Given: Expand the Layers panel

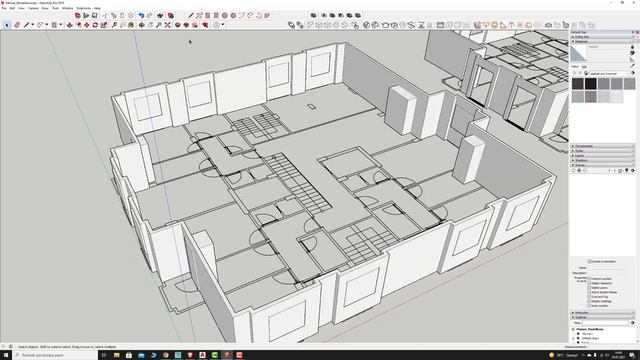Looking at the screenshot, I should (x=602, y=156).
